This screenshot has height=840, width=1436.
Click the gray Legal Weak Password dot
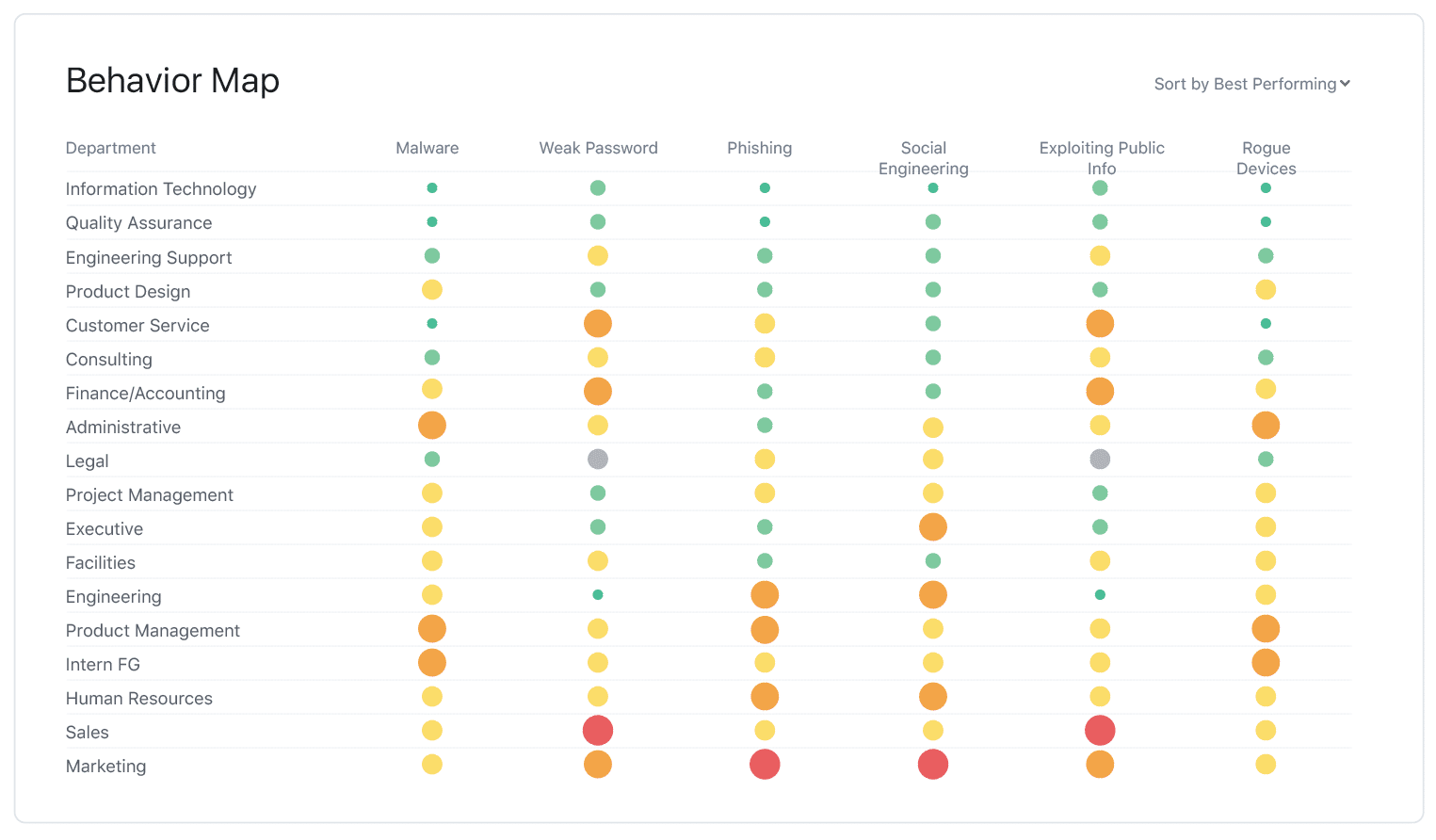(x=598, y=460)
